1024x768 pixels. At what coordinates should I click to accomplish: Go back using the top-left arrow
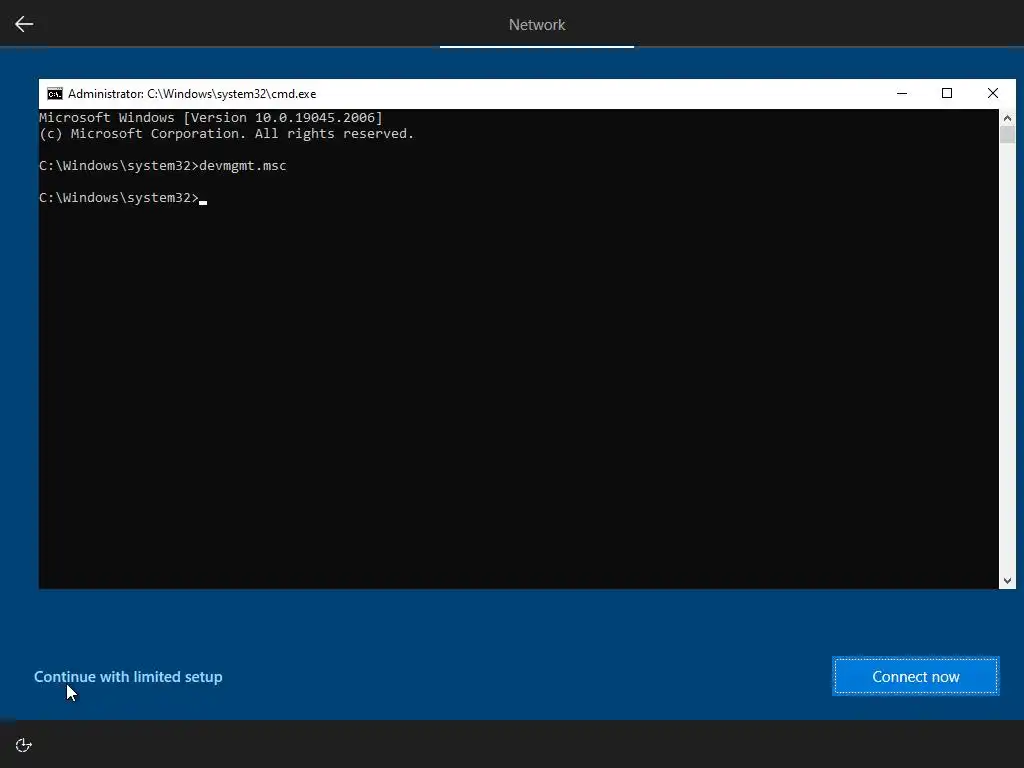[x=24, y=24]
